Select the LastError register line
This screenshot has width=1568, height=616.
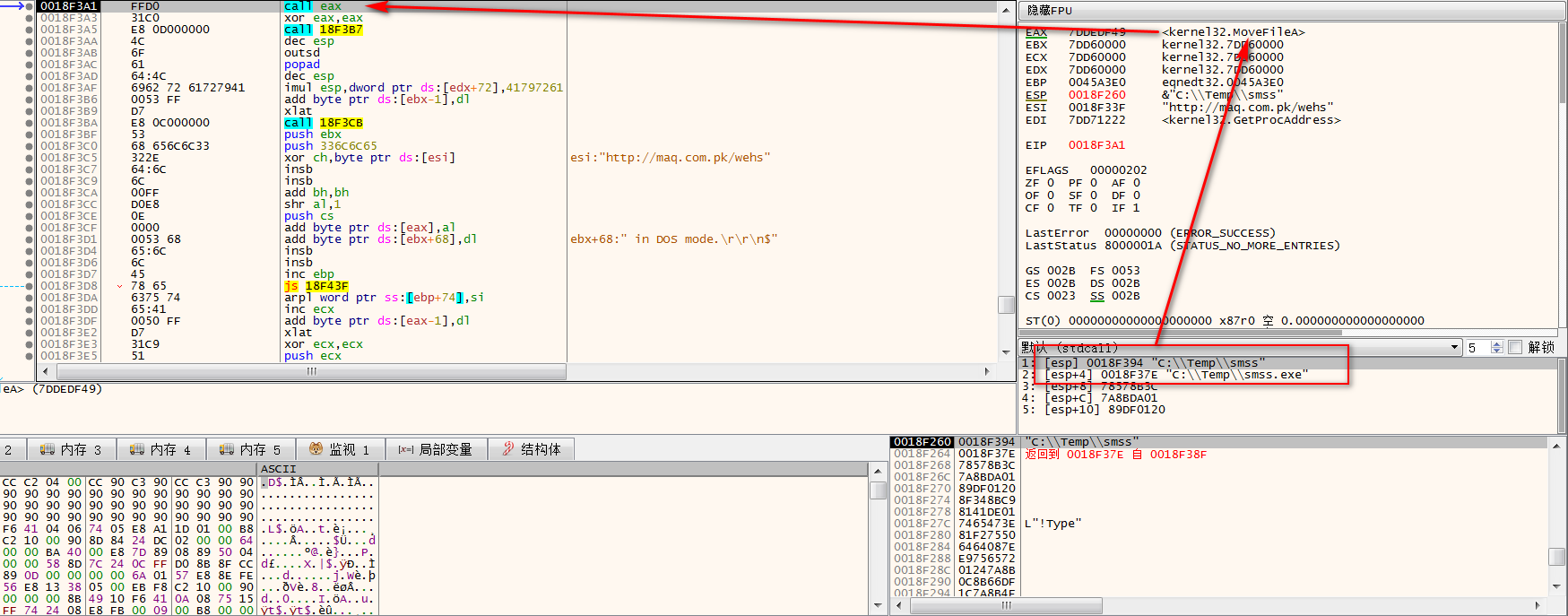(x=1150, y=233)
